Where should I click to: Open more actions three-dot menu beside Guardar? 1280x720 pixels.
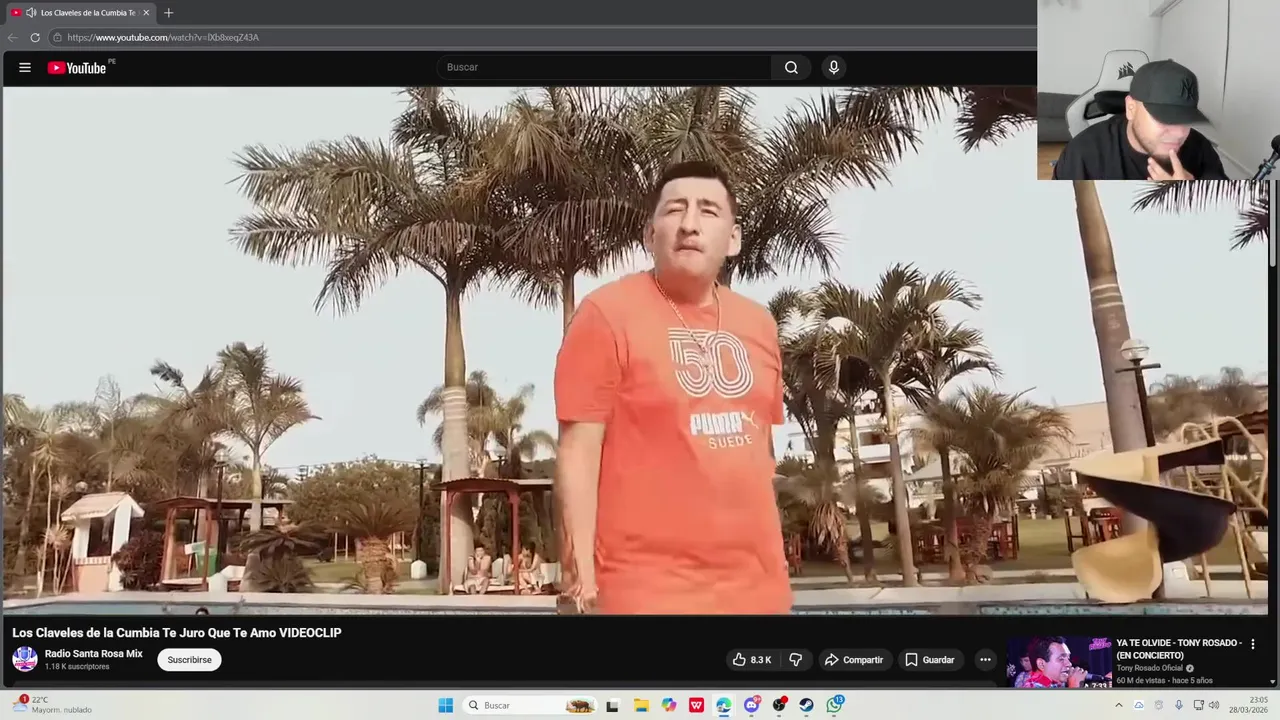[985, 660]
